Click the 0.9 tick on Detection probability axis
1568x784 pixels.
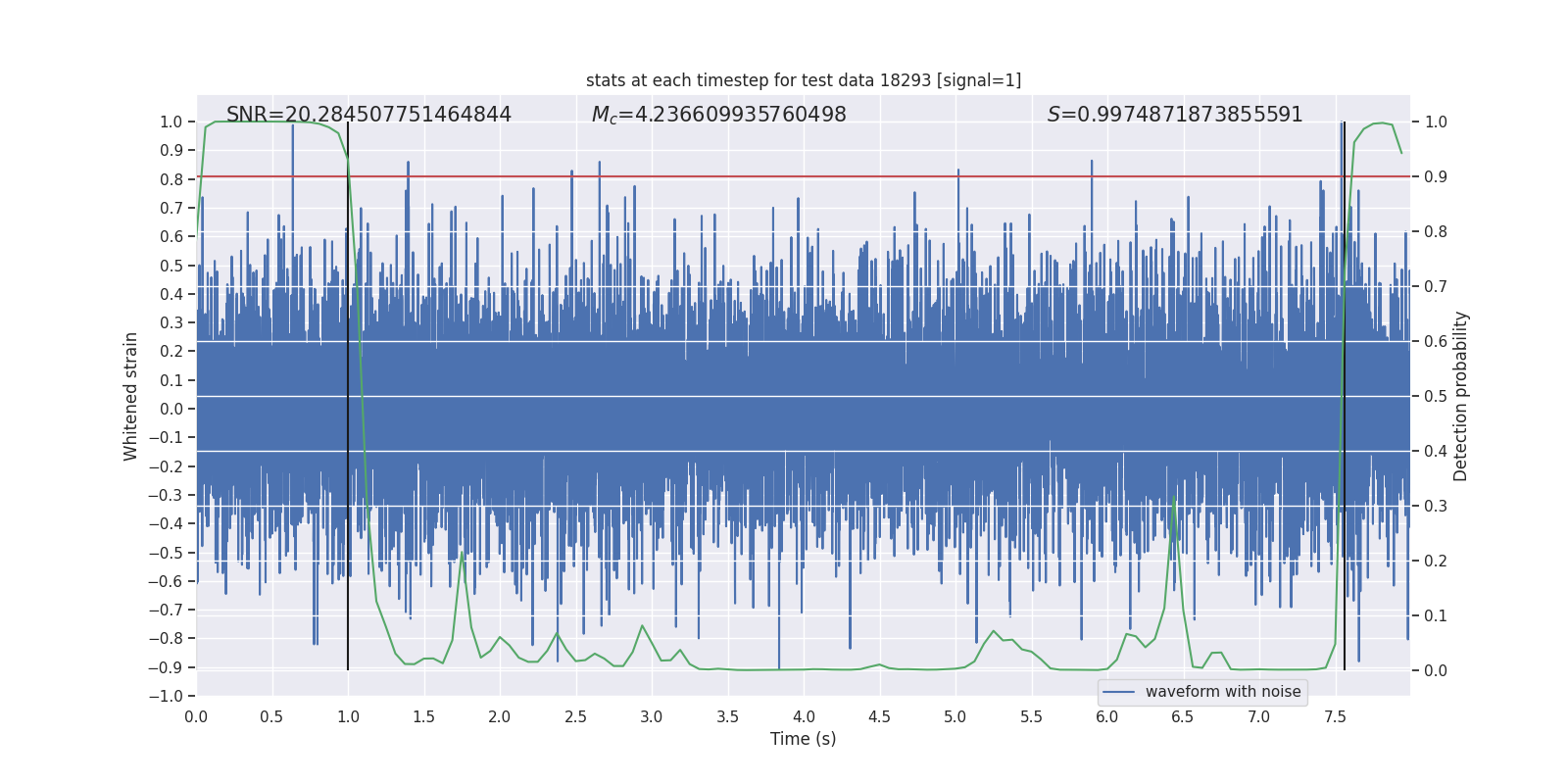(1436, 176)
